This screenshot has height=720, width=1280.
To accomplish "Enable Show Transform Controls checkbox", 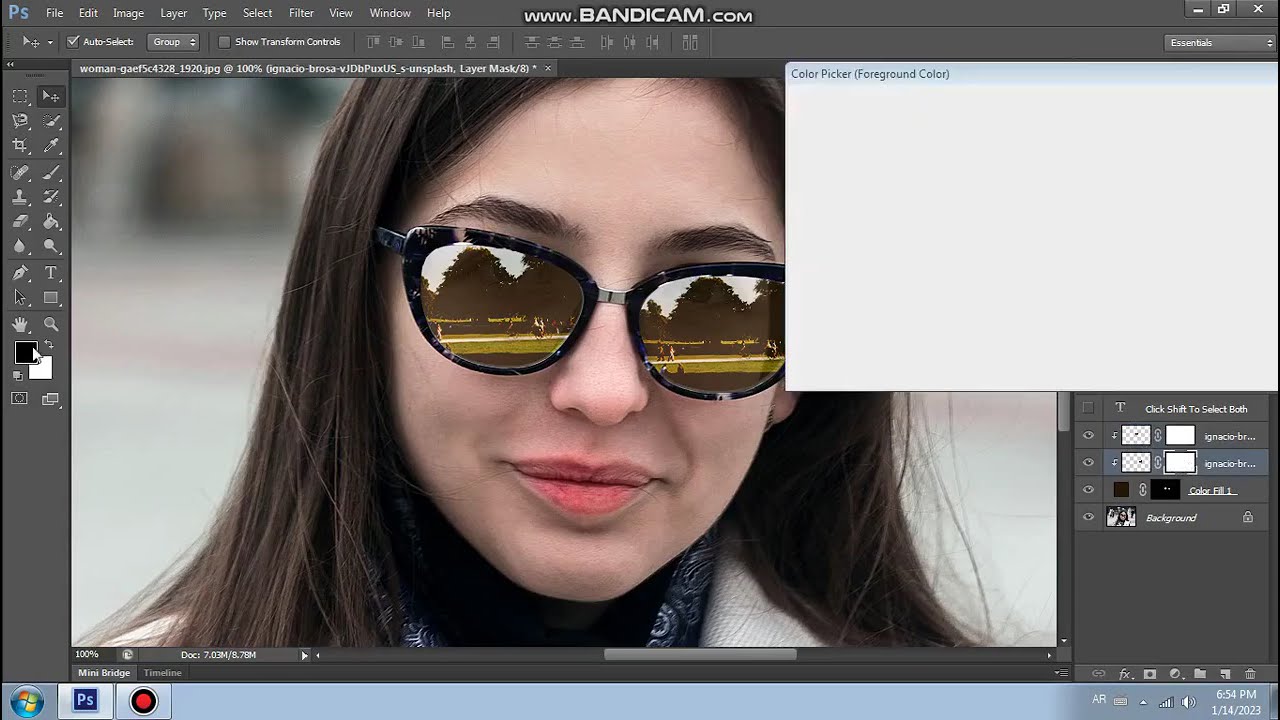I will [x=224, y=42].
